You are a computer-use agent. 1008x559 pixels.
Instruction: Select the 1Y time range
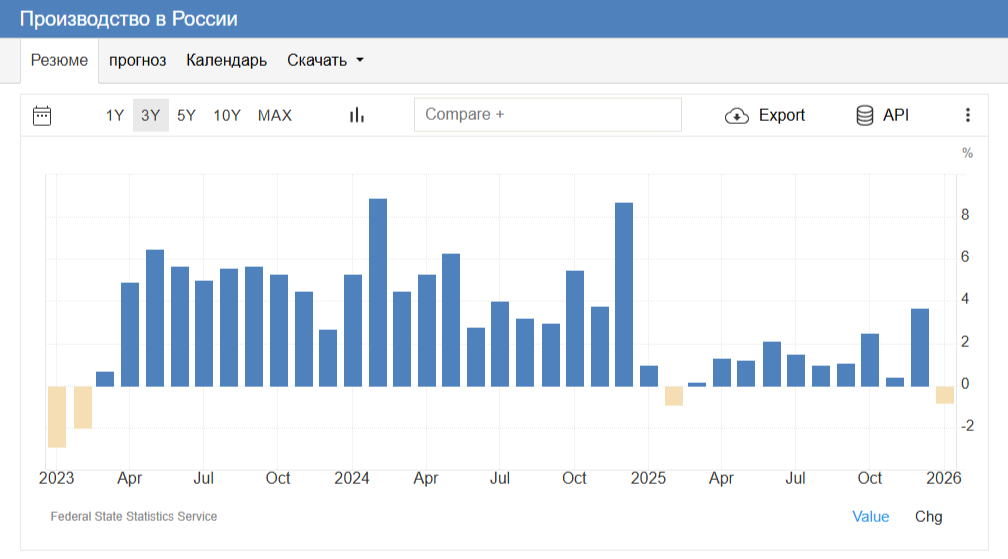114,116
